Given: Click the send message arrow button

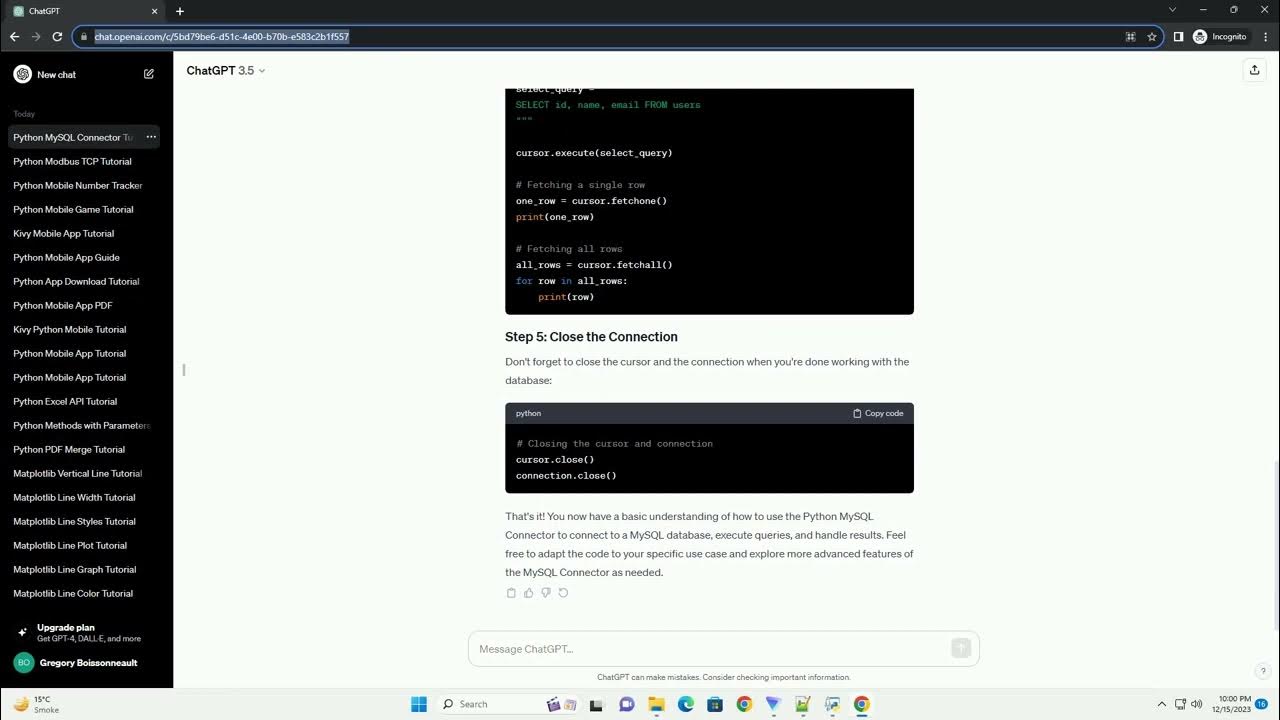Looking at the screenshot, I should (x=961, y=649).
